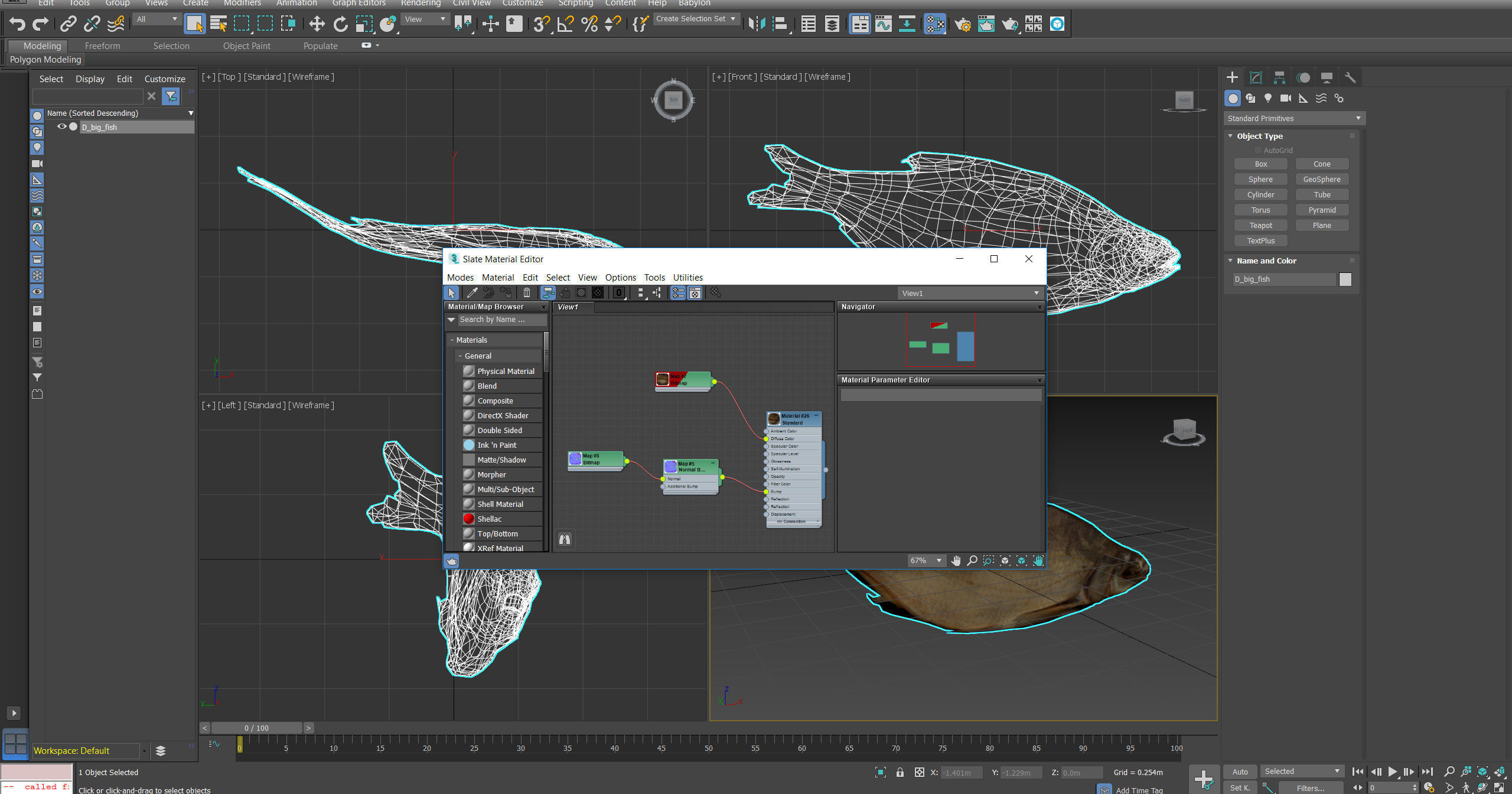This screenshot has height=794, width=1512.
Task: Click the Undo arrow in main toolbar
Action: coord(17,24)
